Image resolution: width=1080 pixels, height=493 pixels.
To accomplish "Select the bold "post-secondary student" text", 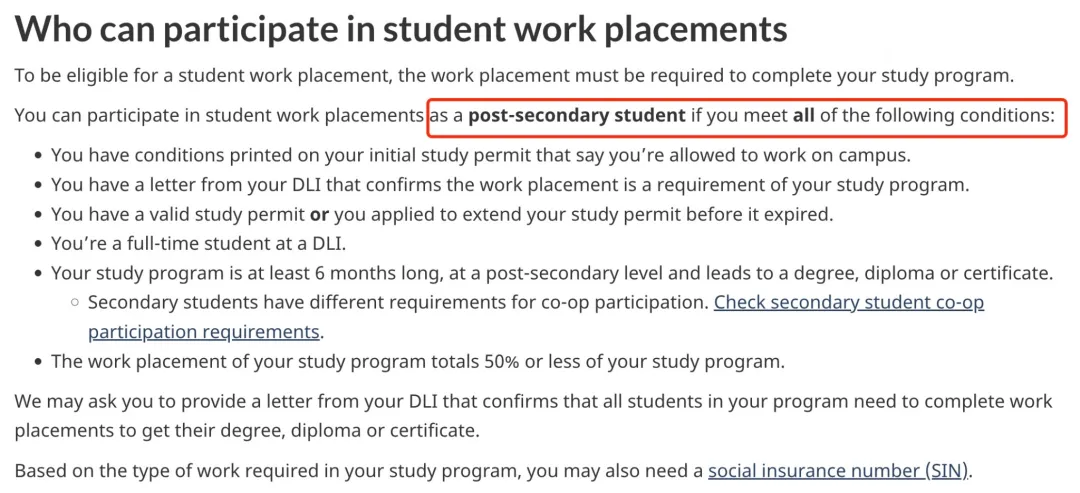I will (577, 116).
